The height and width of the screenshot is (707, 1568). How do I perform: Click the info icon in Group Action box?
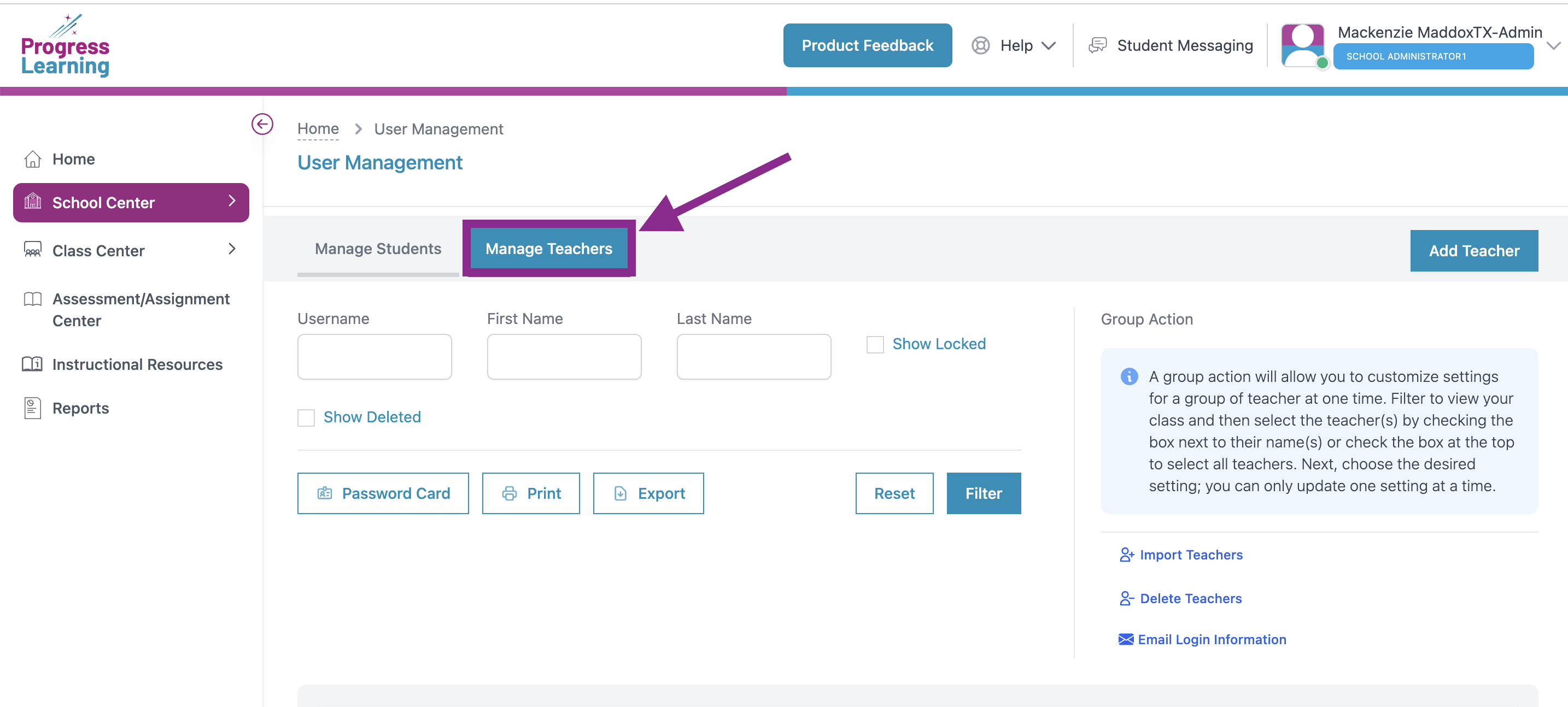click(1129, 376)
